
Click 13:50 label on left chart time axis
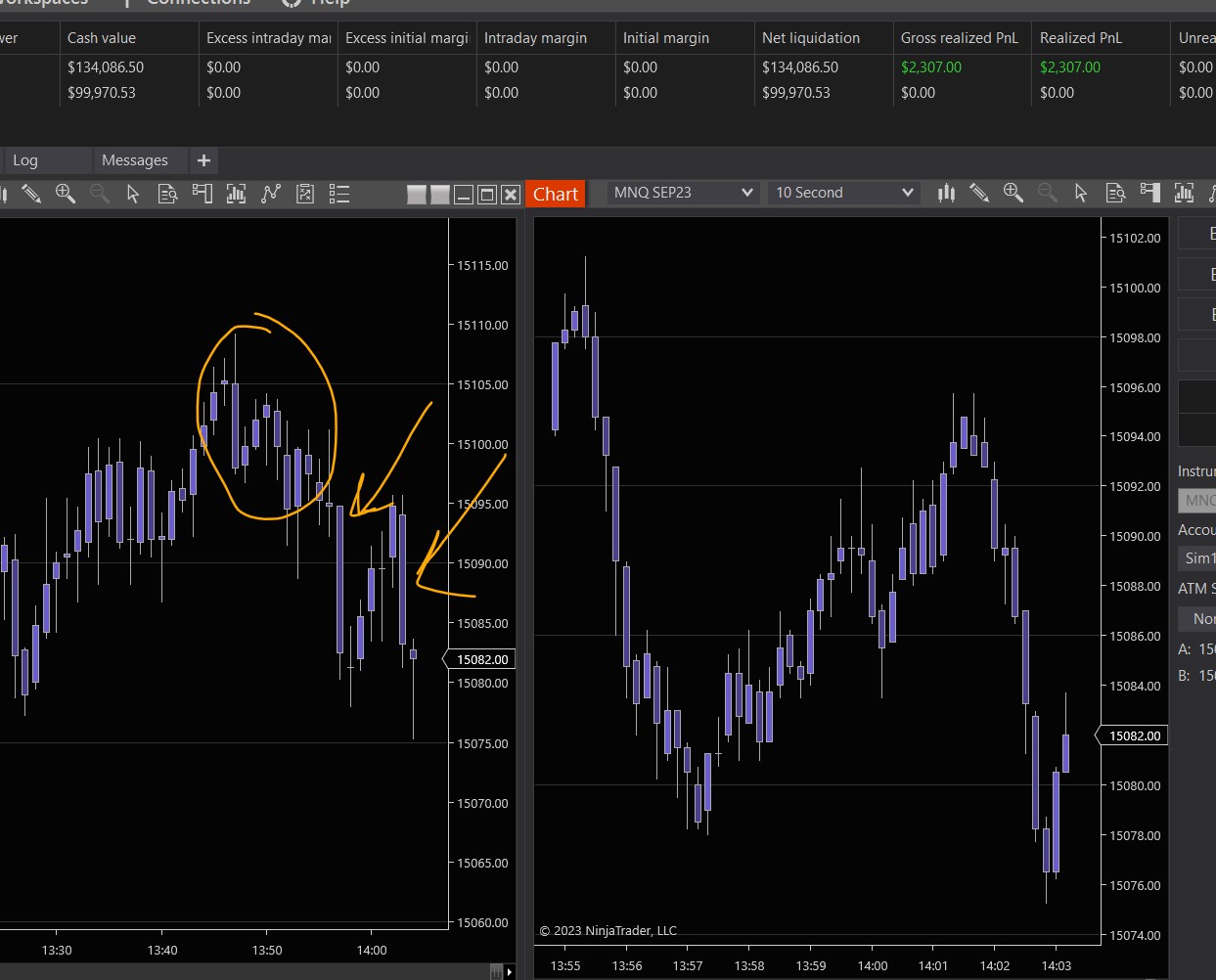point(267,950)
